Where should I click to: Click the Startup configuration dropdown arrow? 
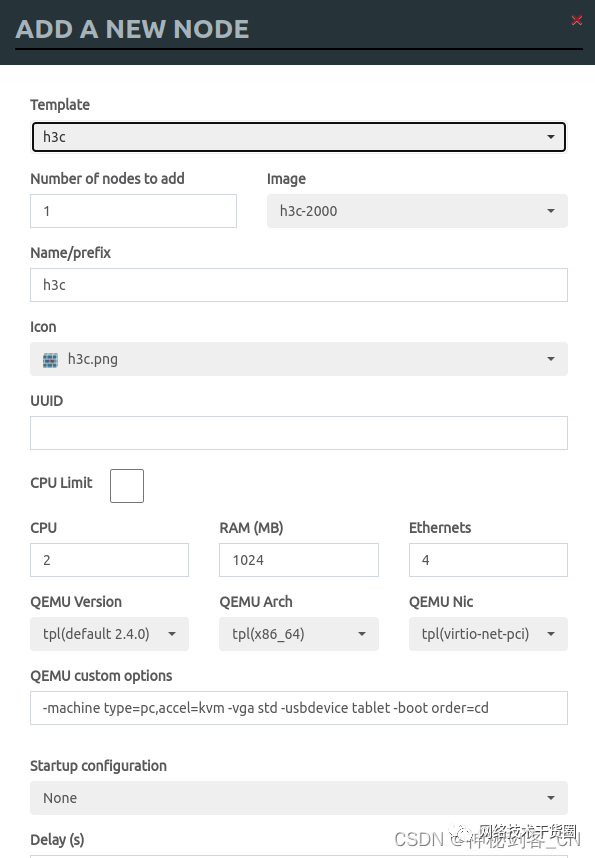tap(551, 798)
